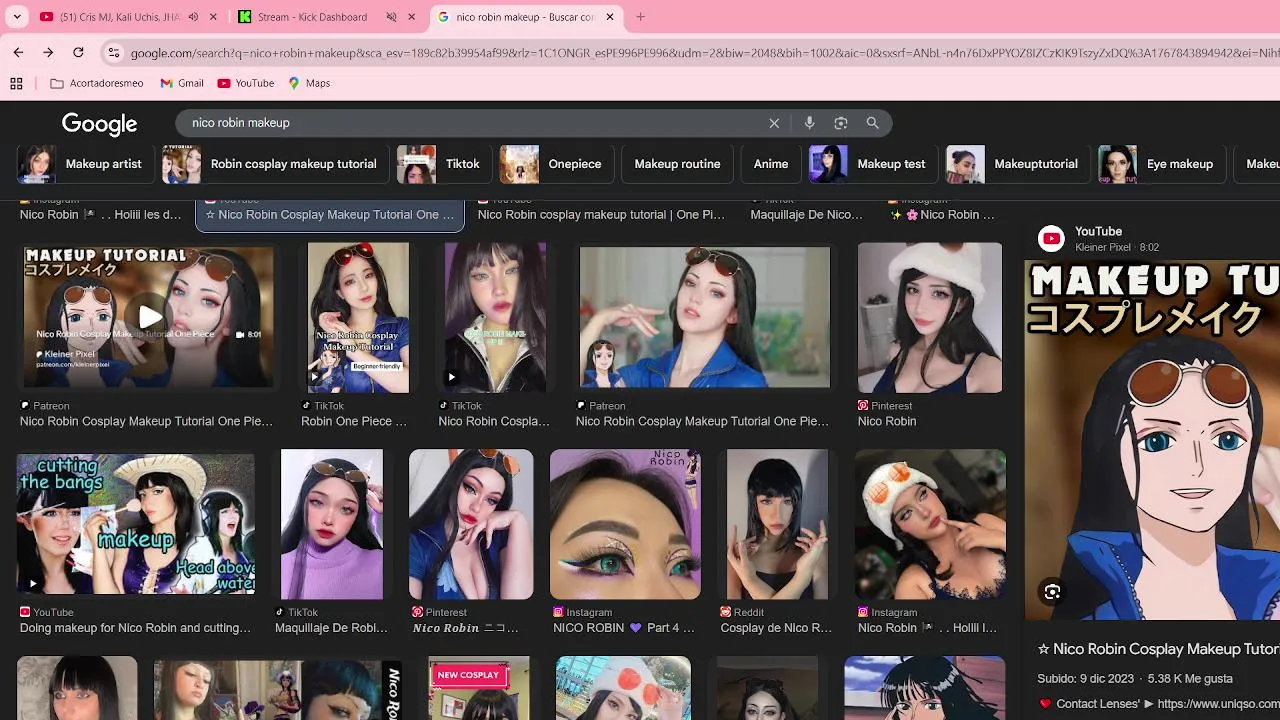Open 'Doing makeup for Nico Robin and cutting...' link
The width and height of the screenshot is (1280, 720).
pos(135,628)
